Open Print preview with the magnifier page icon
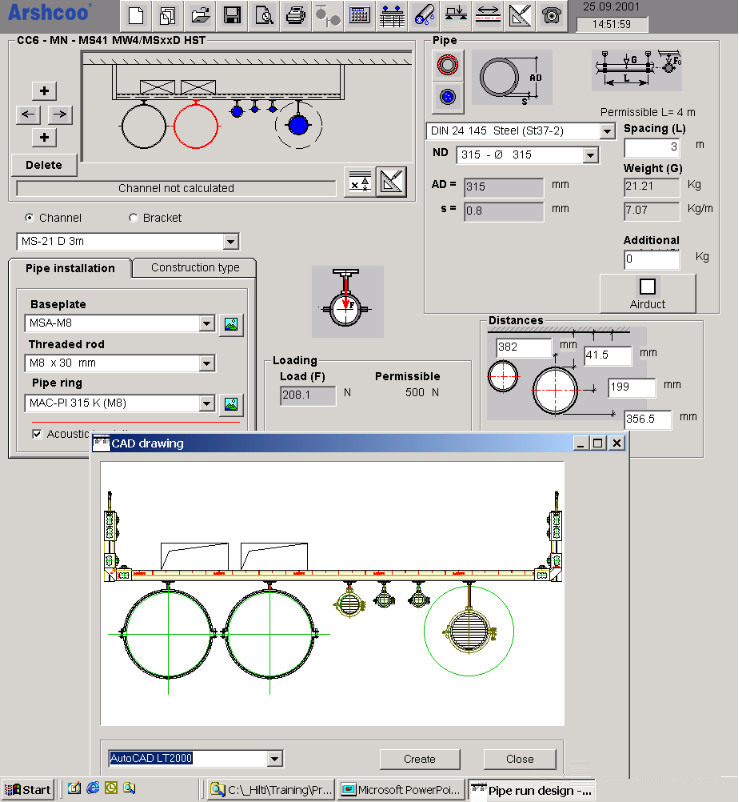This screenshot has width=739, height=802. (264, 14)
